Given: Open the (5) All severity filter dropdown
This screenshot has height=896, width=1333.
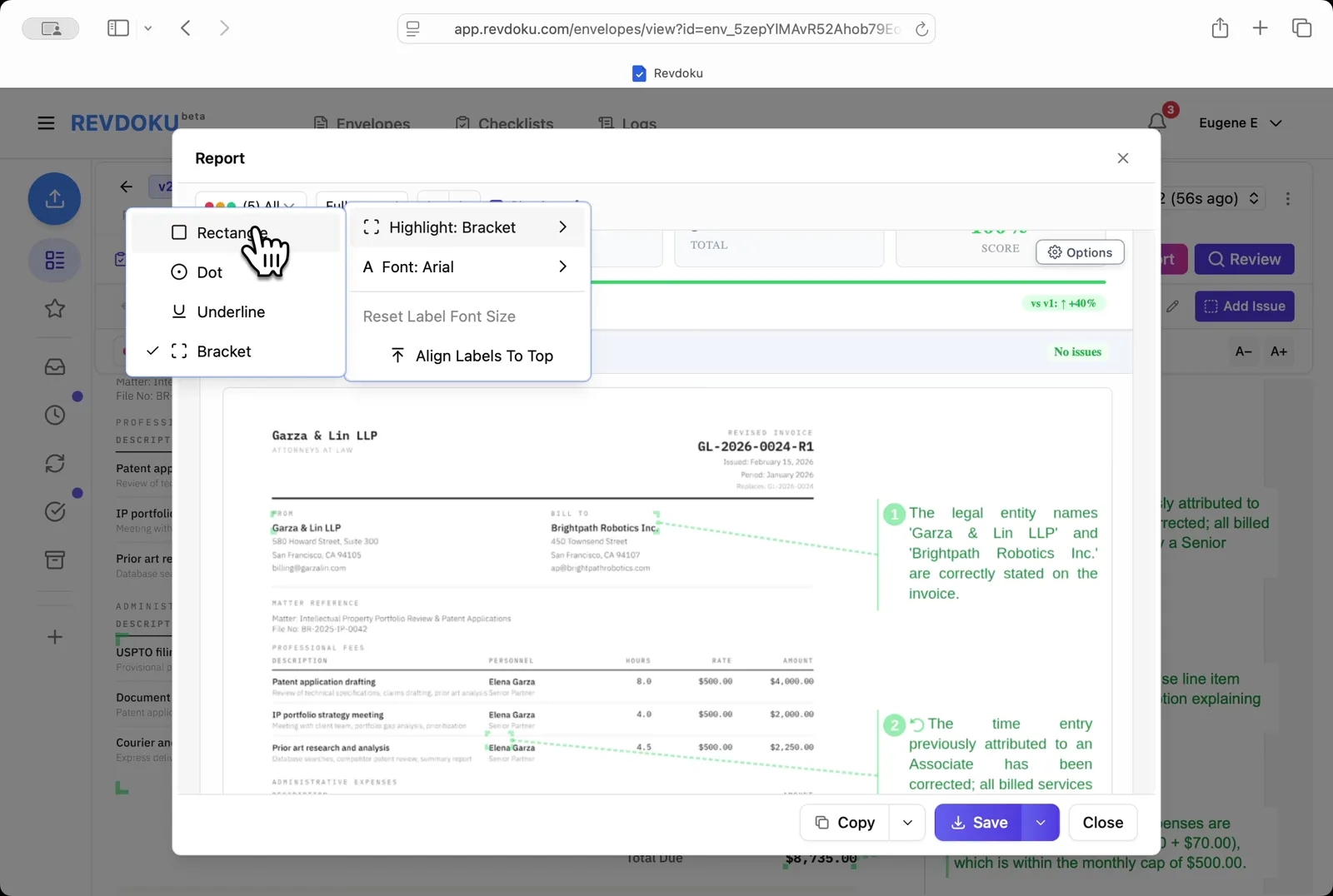Looking at the screenshot, I should tap(262, 206).
